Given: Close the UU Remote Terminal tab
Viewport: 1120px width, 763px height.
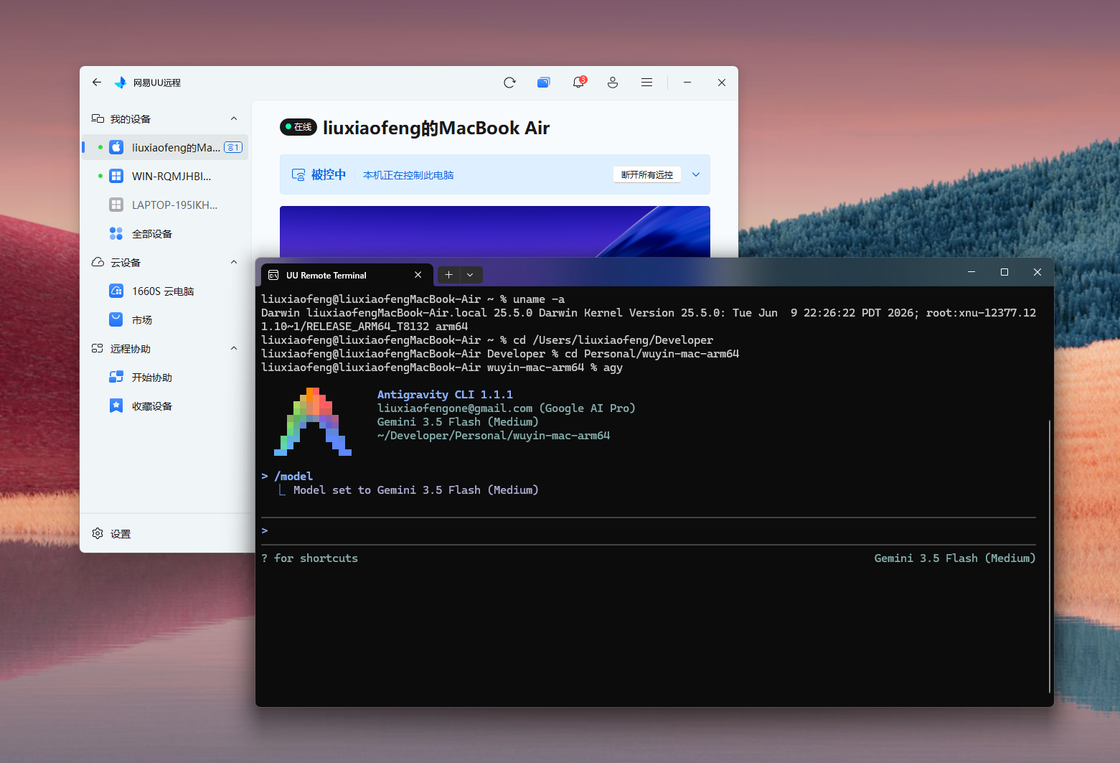Looking at the screenshot, I should [418, 275].
